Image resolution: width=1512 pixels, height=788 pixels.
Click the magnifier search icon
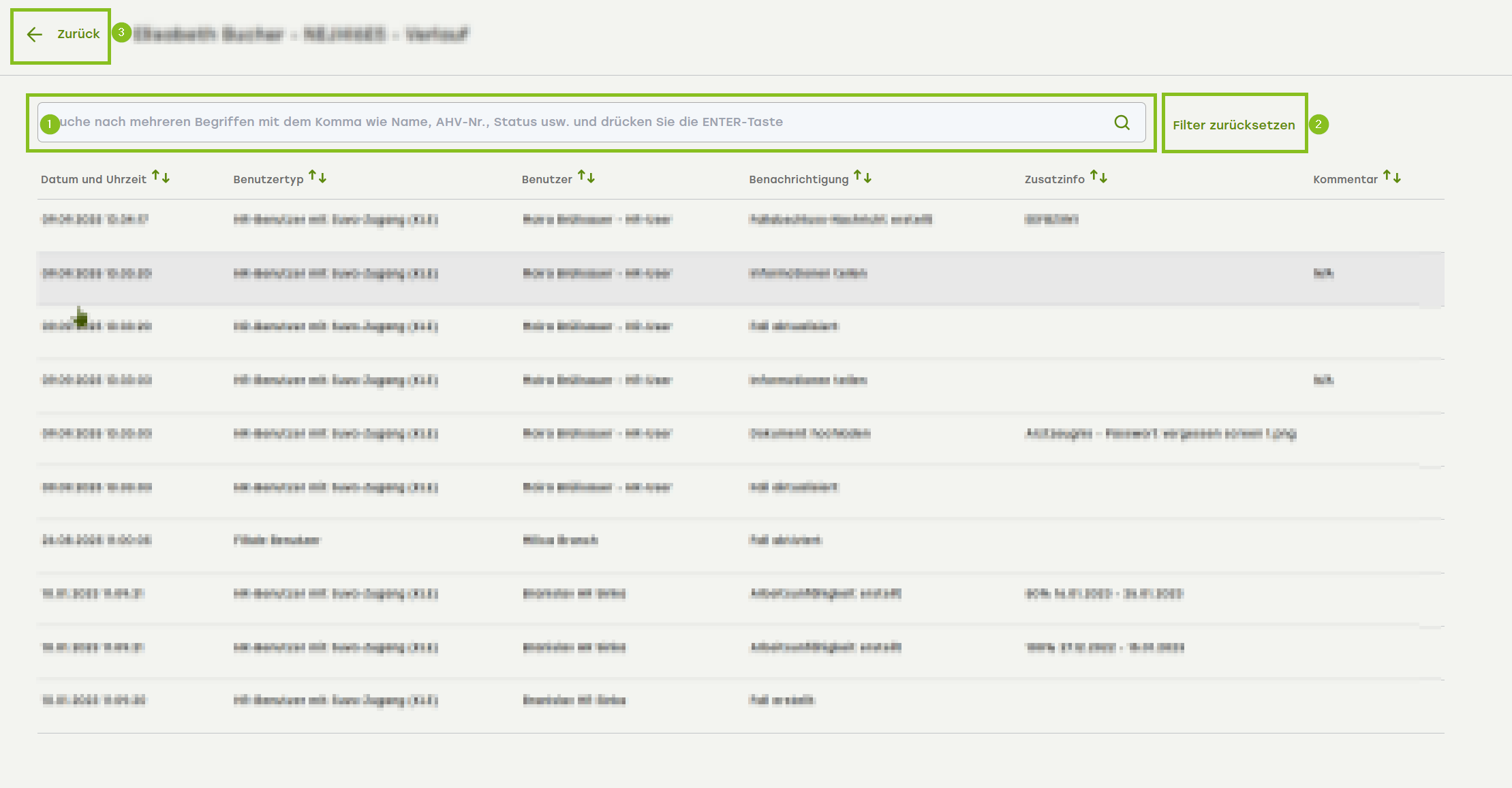click(x=1122, y=123)
